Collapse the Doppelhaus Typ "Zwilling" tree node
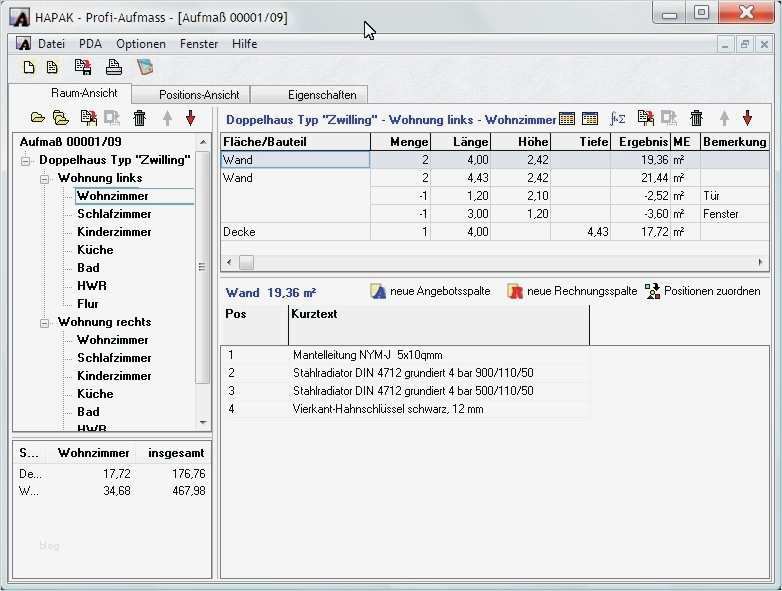Screen dimensions: 782x591 pos(27,160)
